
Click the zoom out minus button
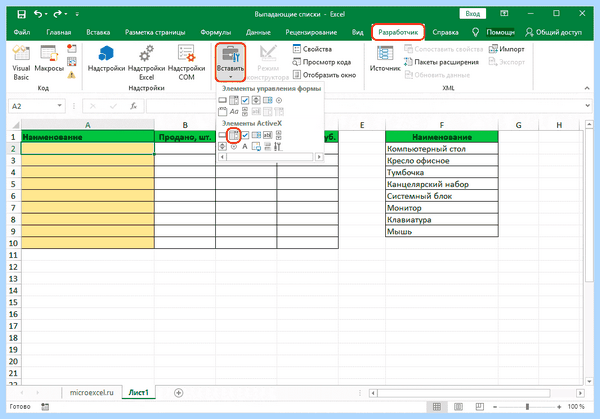click(495, 407)
